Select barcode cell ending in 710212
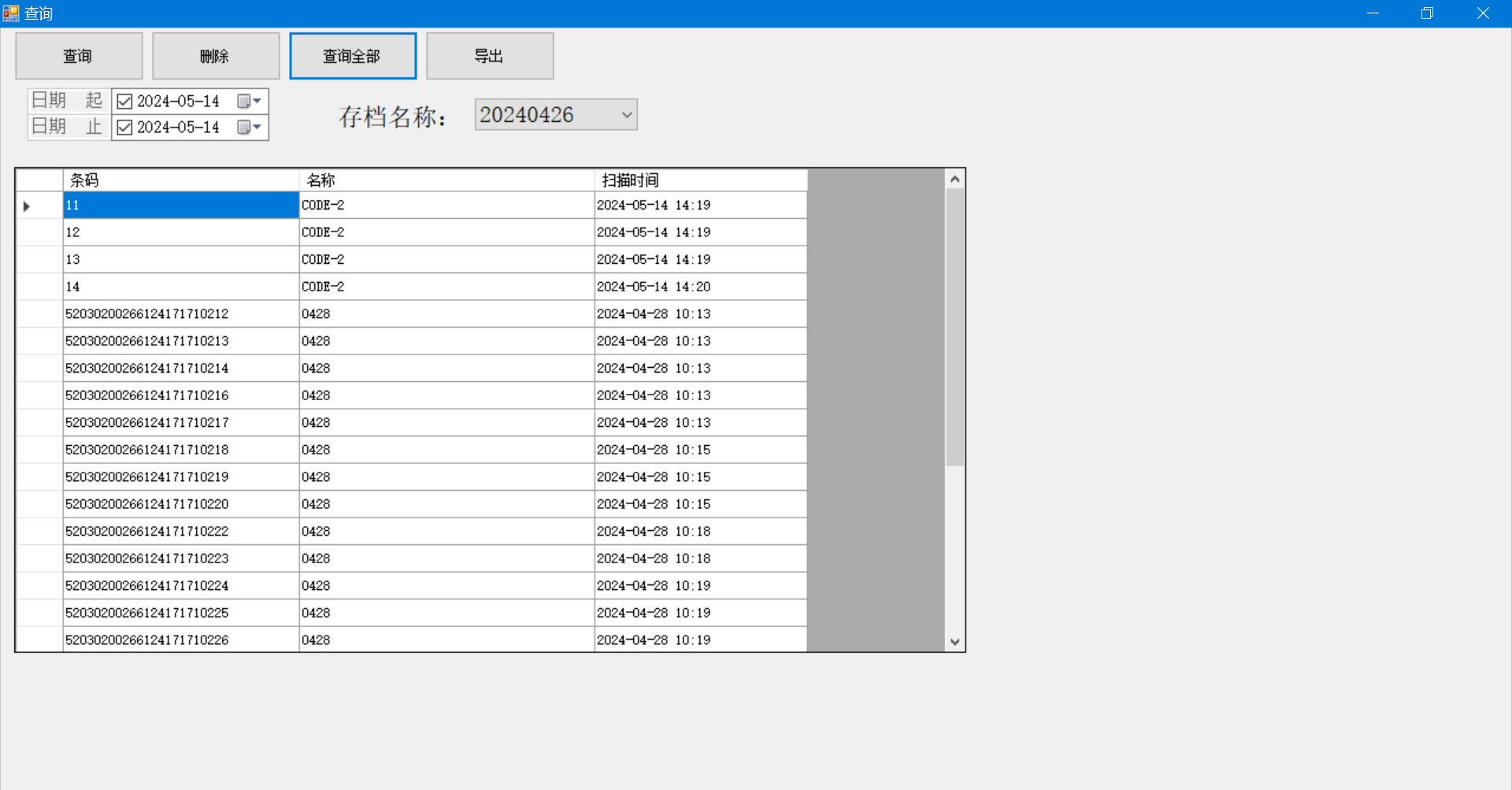The height and width of the screenshot is (790, 1512). (x=180, y=314)
